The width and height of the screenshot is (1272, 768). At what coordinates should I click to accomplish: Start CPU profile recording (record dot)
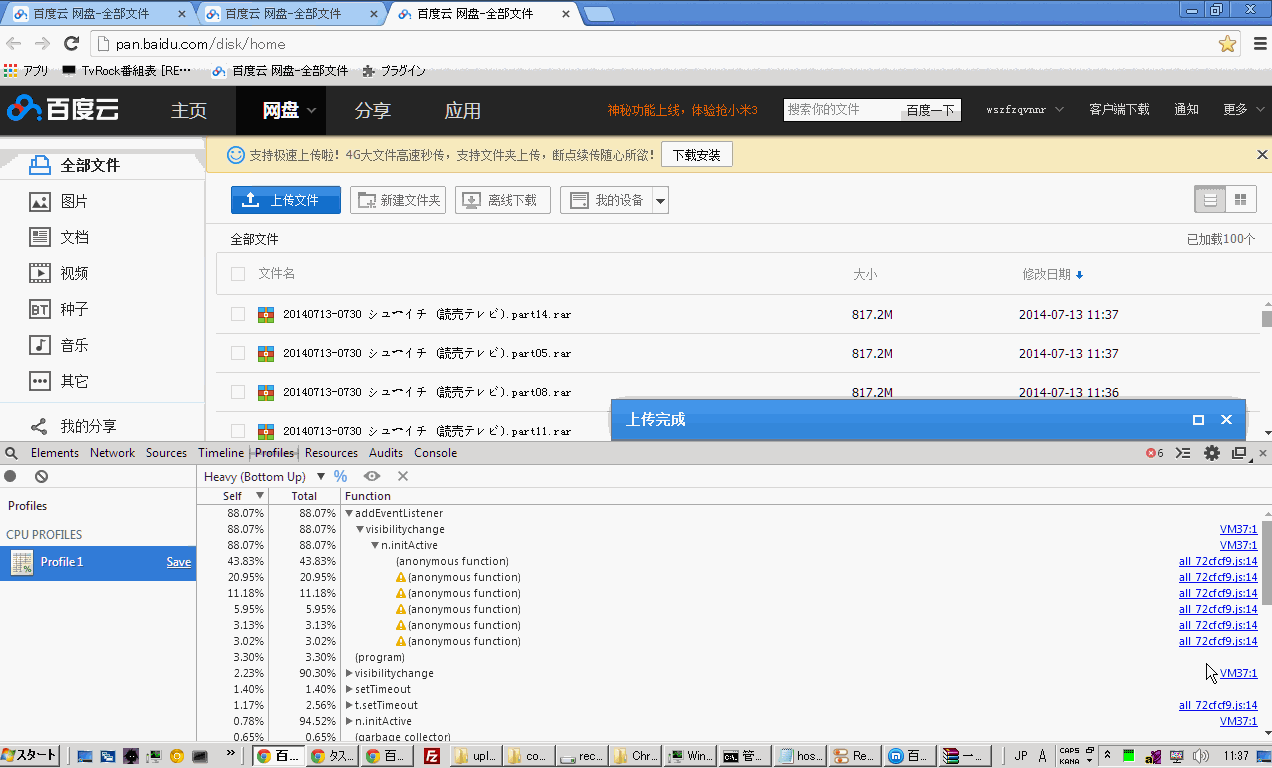[10, 477]
